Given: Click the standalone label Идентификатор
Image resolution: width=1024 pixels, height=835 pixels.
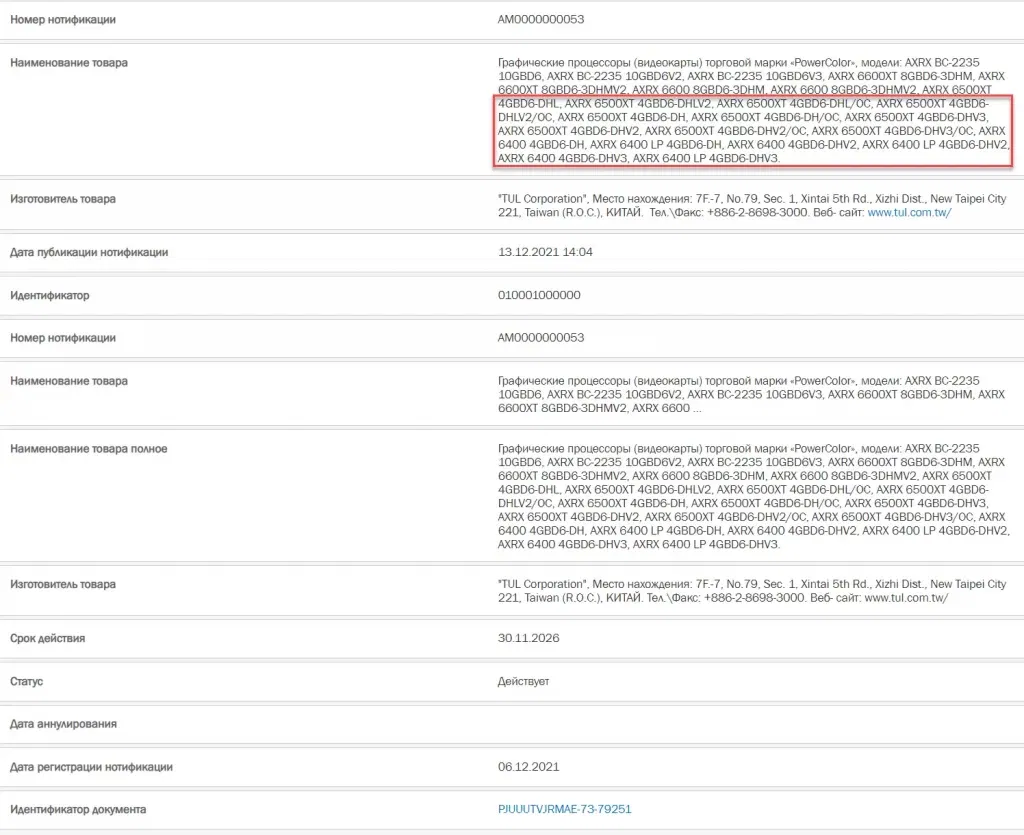Looking at the screenshot, I should pos(49,296).
